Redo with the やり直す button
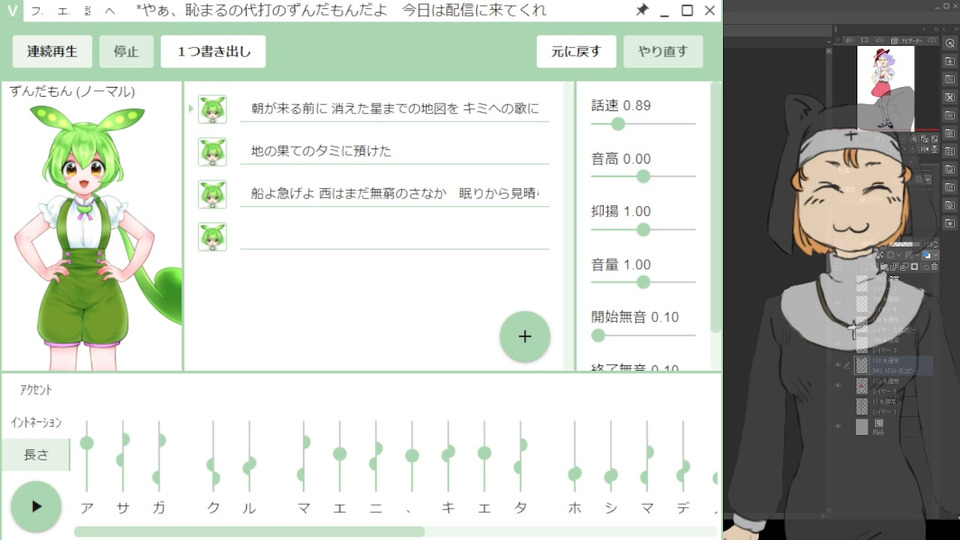The height and width of the screenshot is (540, 960). [x=663, y=51]
